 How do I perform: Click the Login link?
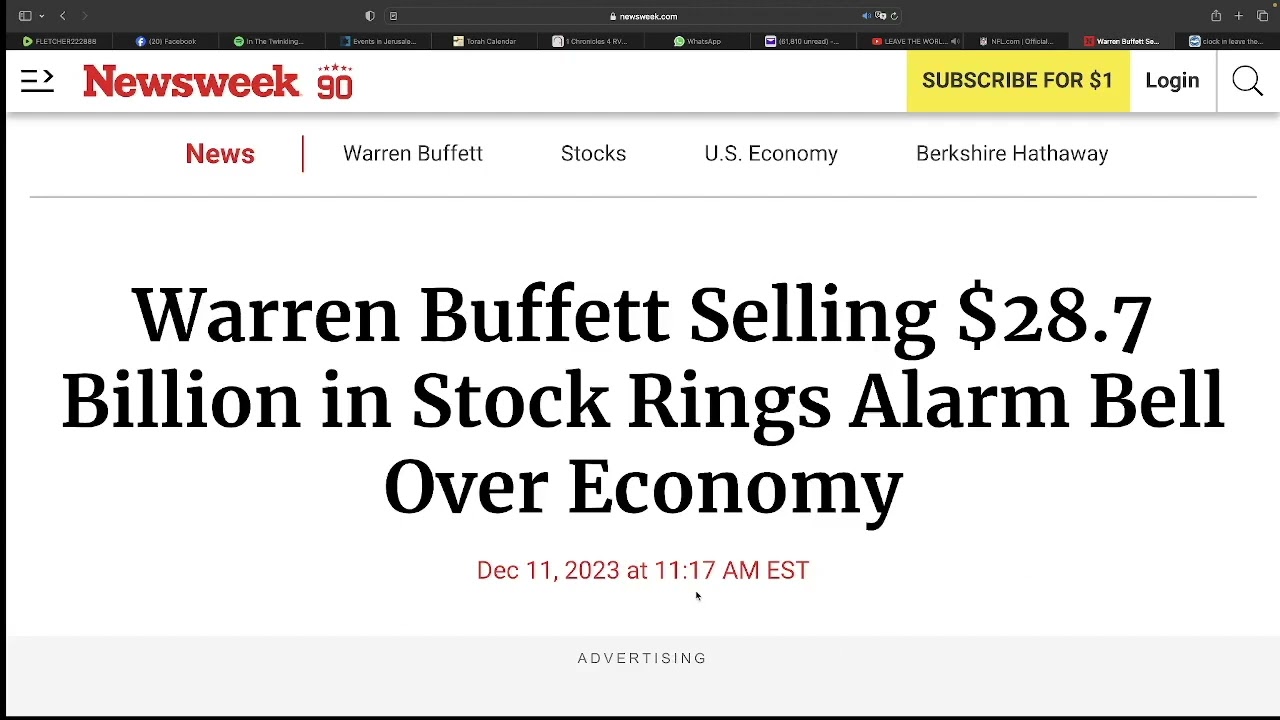tap(1172, 81)
